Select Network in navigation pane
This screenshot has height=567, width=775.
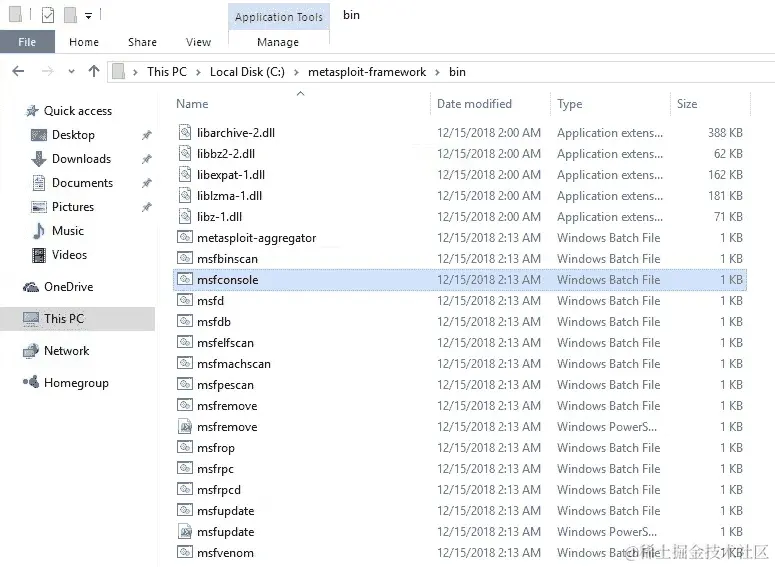67,350
